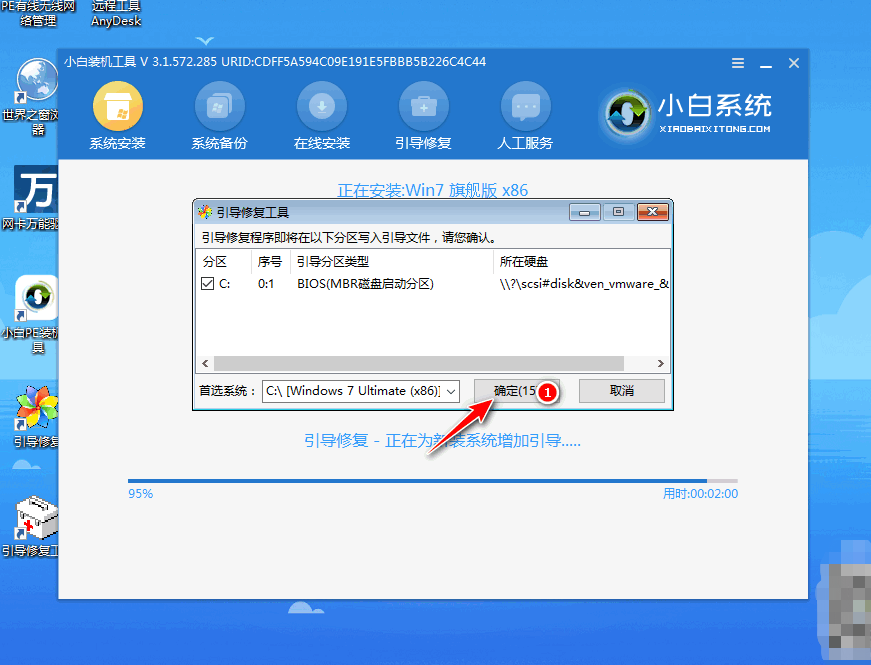The image size is (871, 665).
Task: Open the hamburger menu in title bar
Action: coord(738,63)
